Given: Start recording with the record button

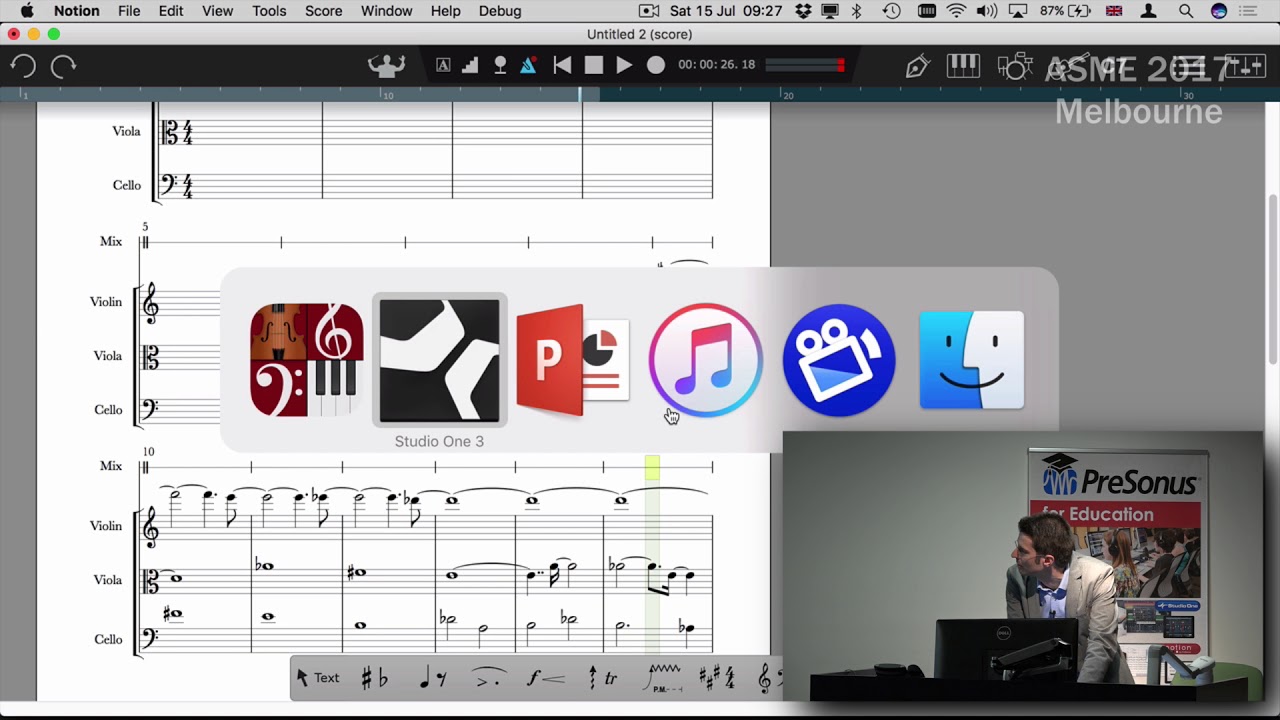Looking at the screenshot, I should (656, 65).
